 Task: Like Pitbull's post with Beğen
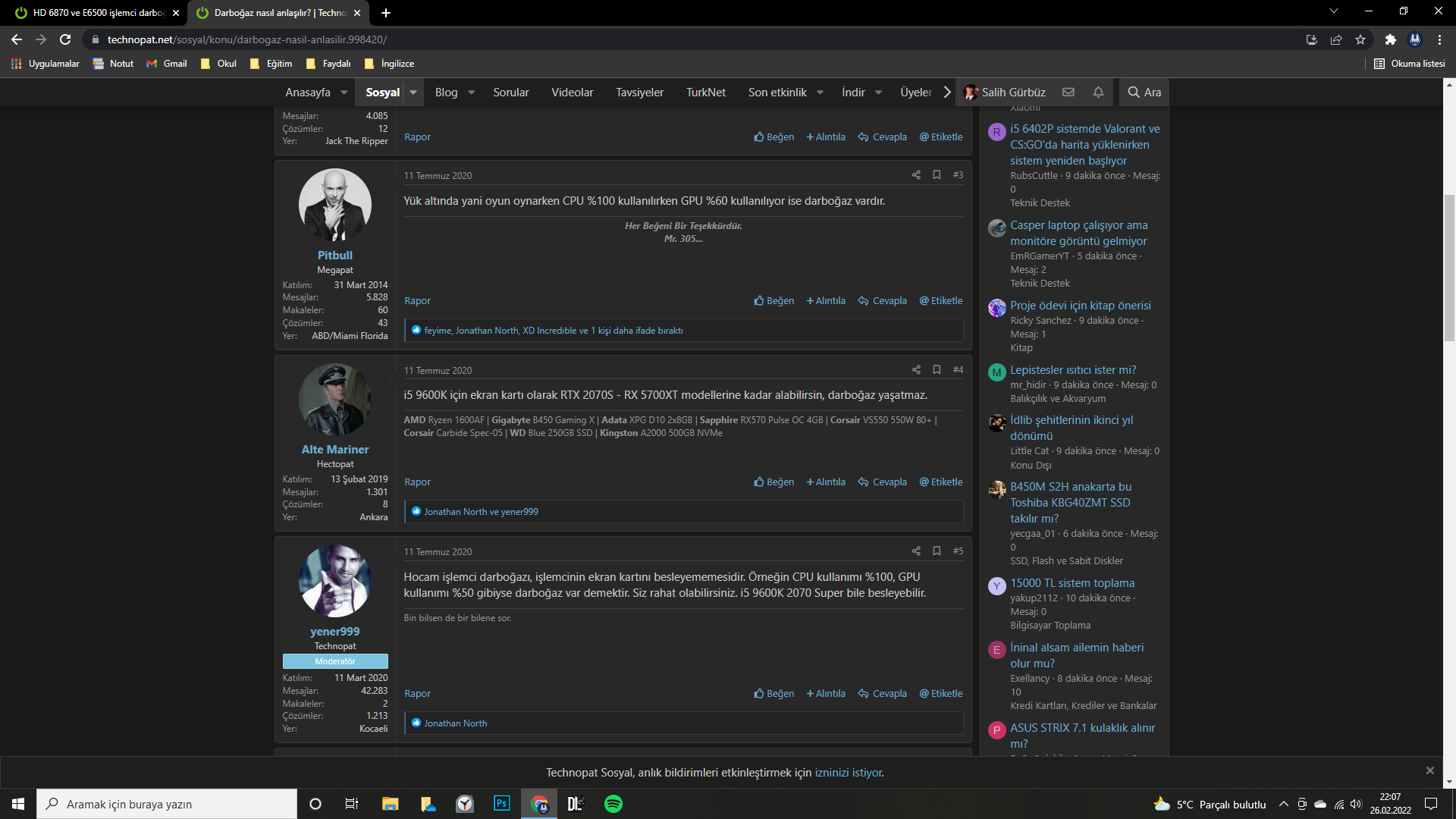(773, 301)
